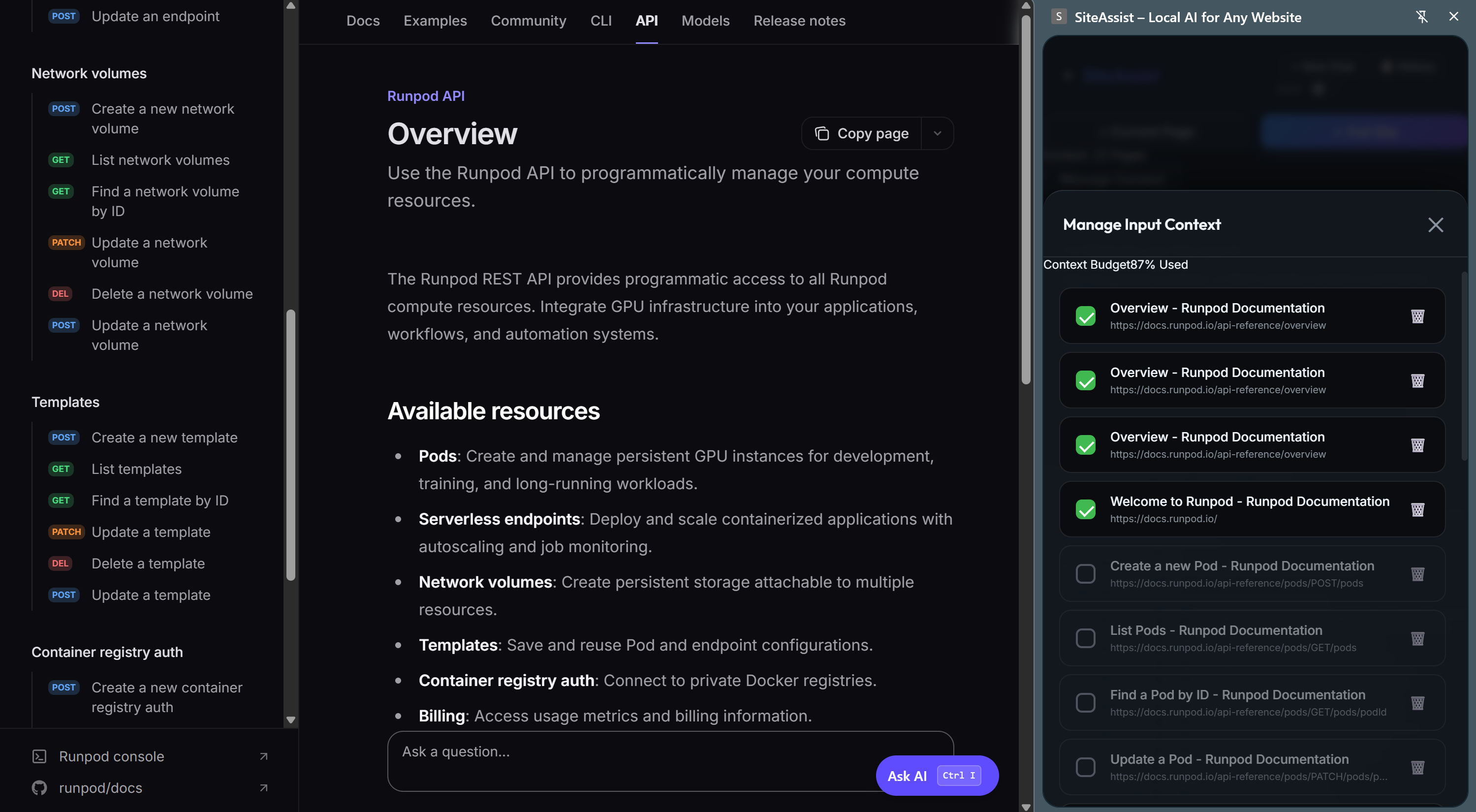Click PATCH badge for Update a template
1476x812 pixels.
point(66,532)
